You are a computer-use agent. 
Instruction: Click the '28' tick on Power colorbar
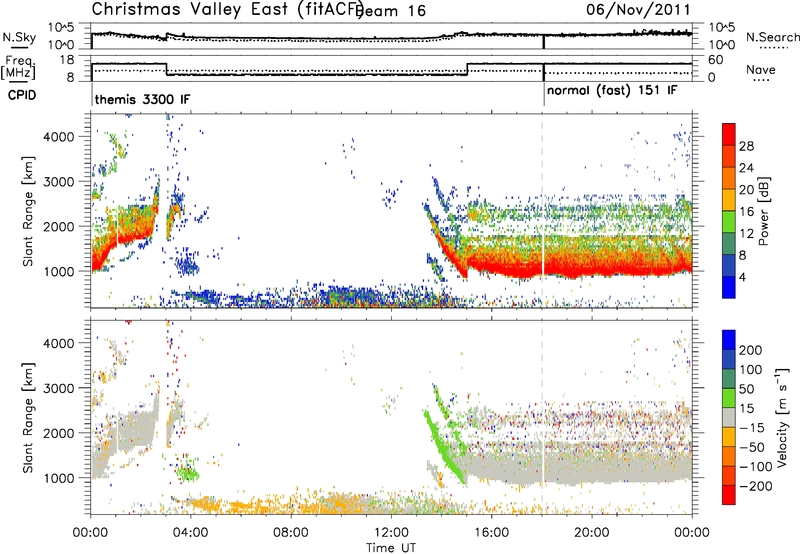point(746,146)
